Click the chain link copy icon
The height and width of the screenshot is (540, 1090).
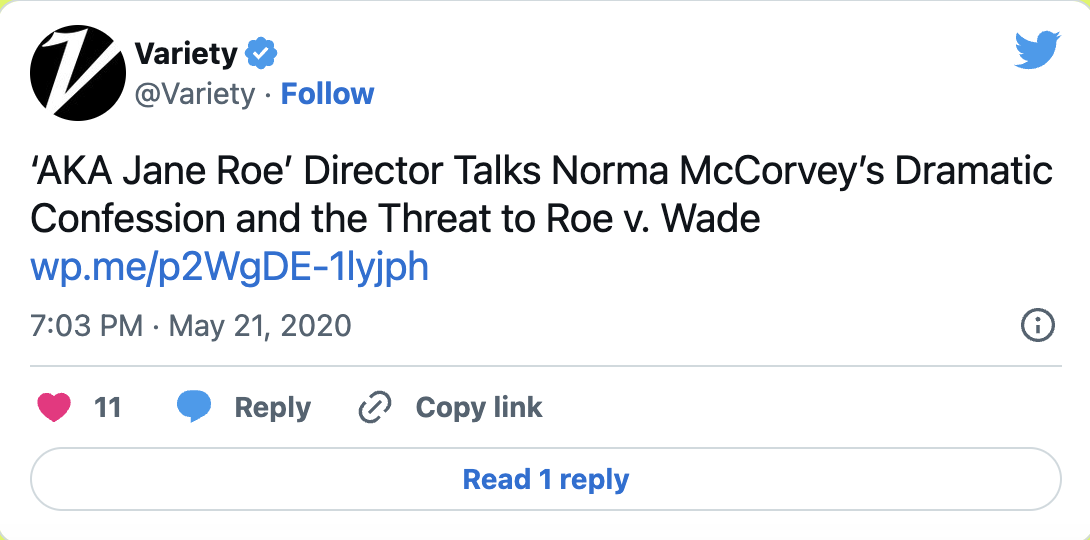tap(374, 408)
